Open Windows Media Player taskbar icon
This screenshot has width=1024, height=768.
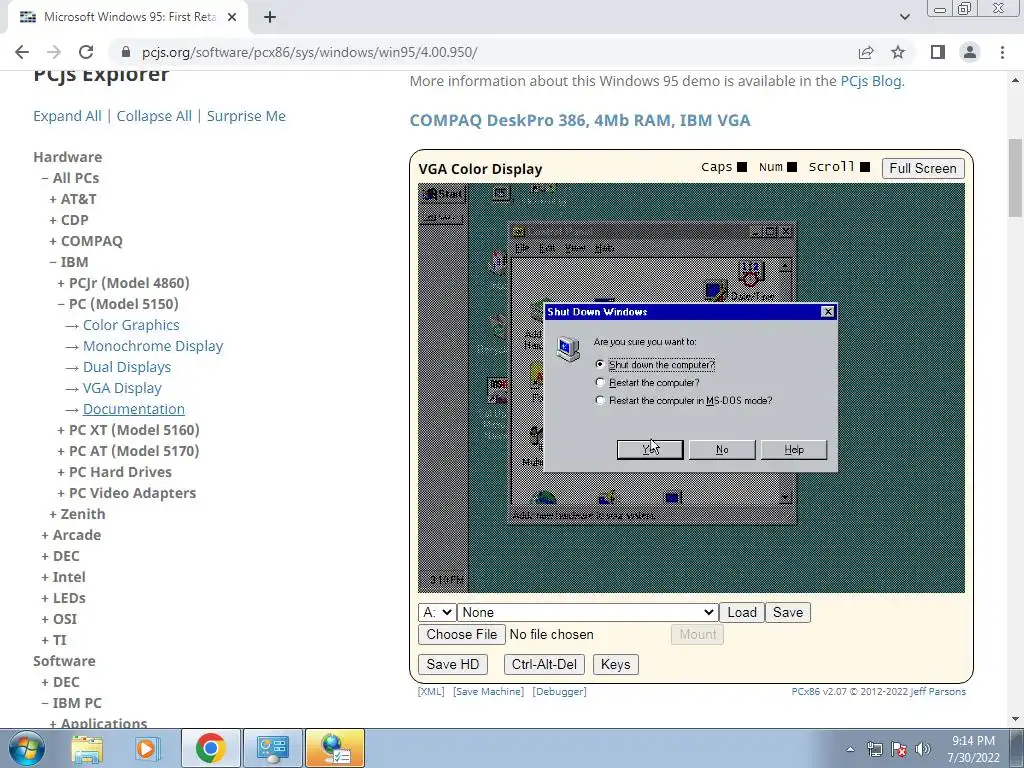148,748
